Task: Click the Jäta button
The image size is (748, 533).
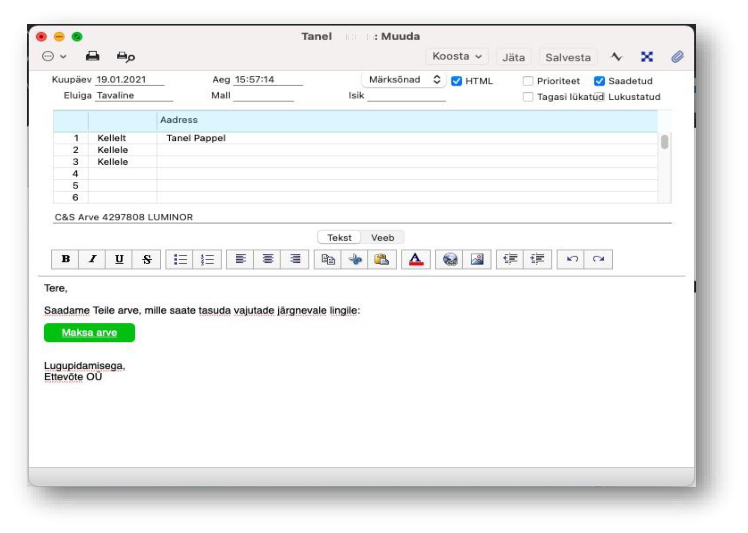Action: click(513, 57)
